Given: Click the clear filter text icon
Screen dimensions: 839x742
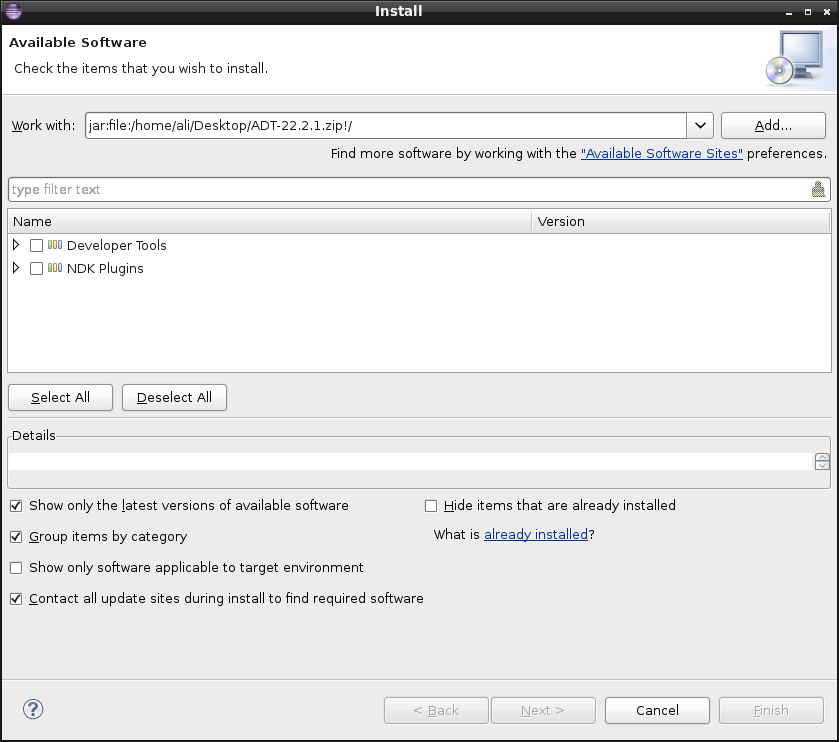Looking at the screenshot, I should pyautogui.click(x=818, y=189).
